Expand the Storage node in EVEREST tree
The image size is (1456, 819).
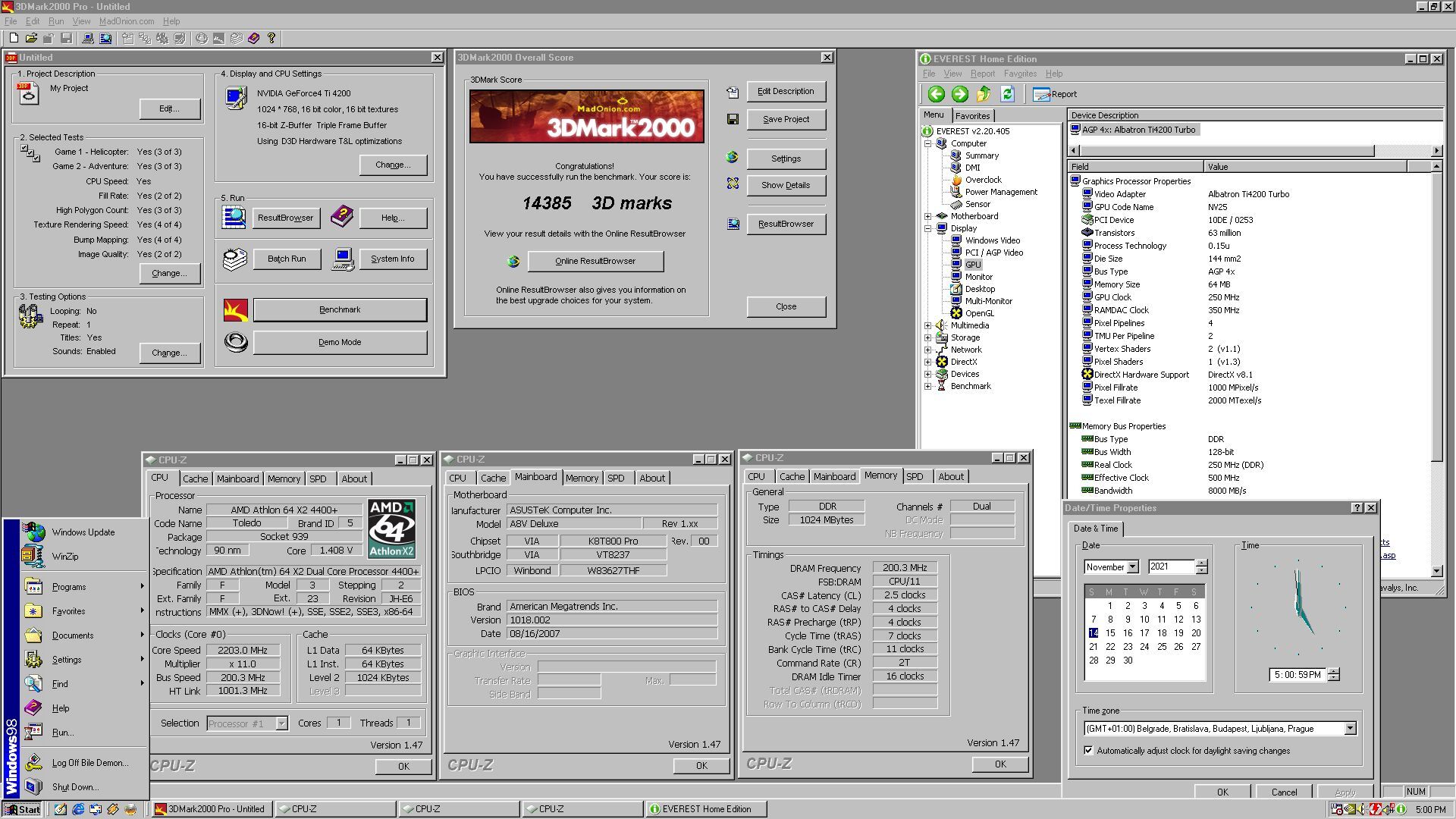point(928,337)
